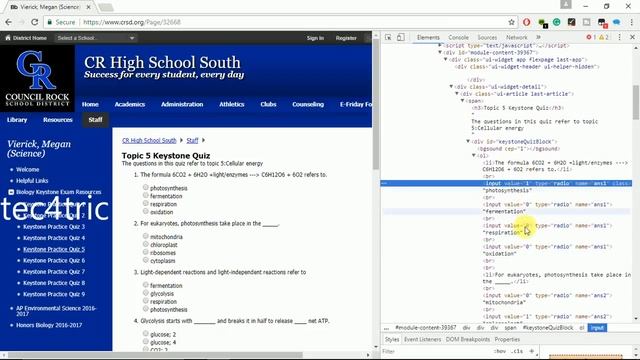Switch to DevTools Sources tab
This screenshot has width=640, height=360.
(x=487, y=37)
